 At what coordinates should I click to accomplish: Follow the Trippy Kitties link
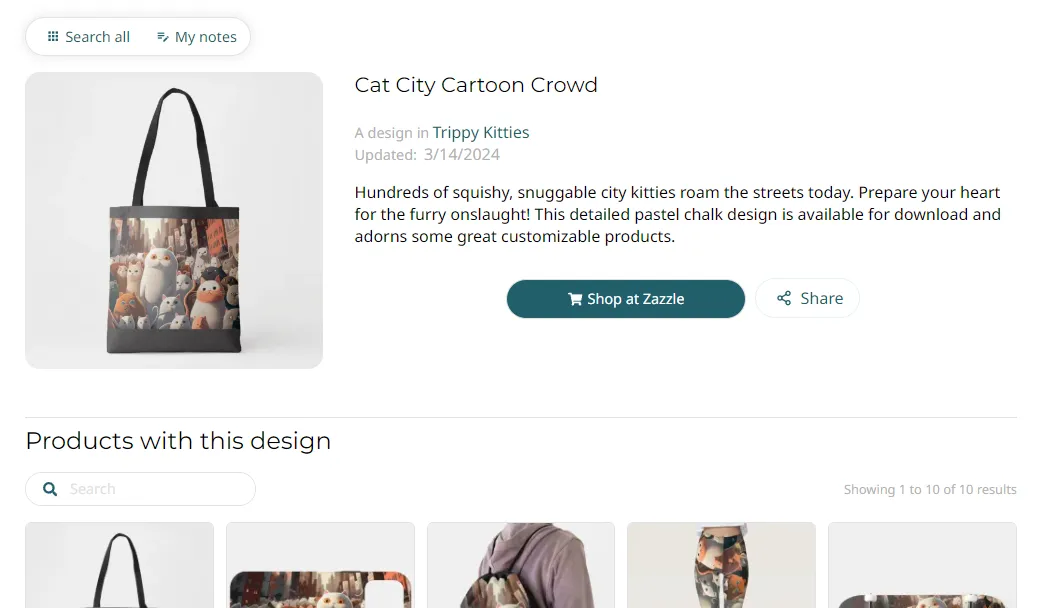(x=480, y=132)
